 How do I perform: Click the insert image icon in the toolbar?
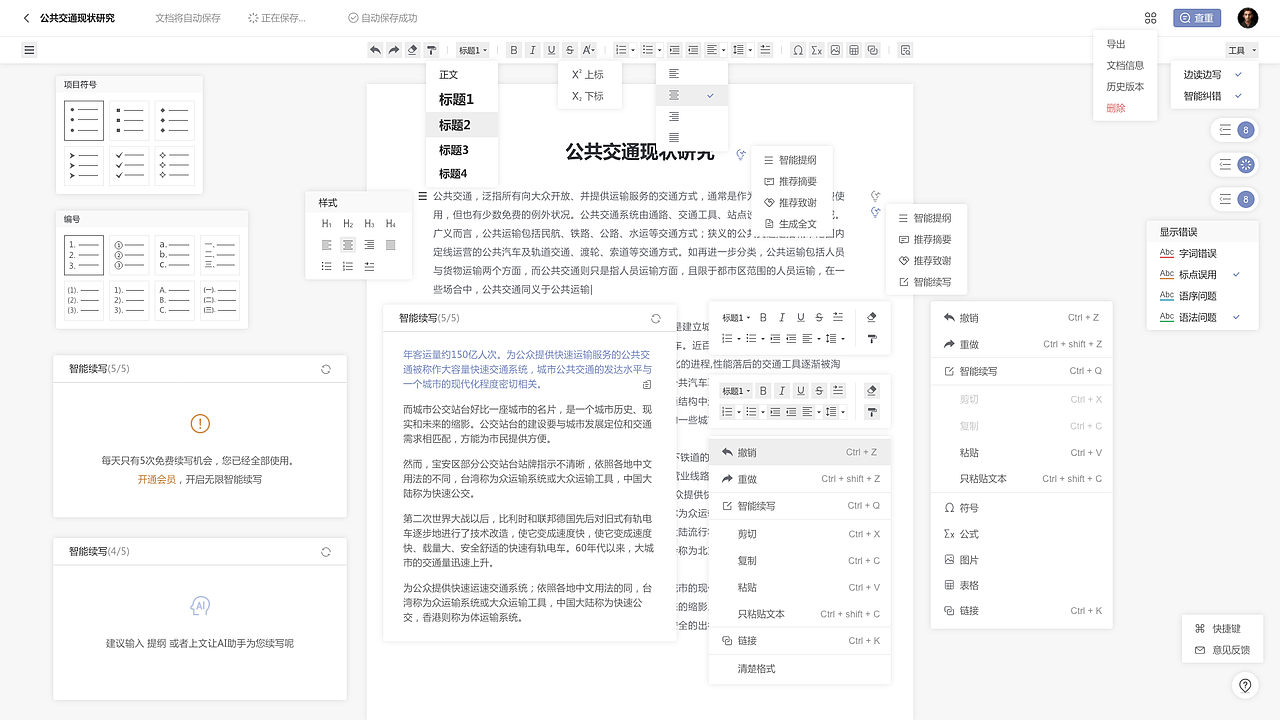point(834,49)
